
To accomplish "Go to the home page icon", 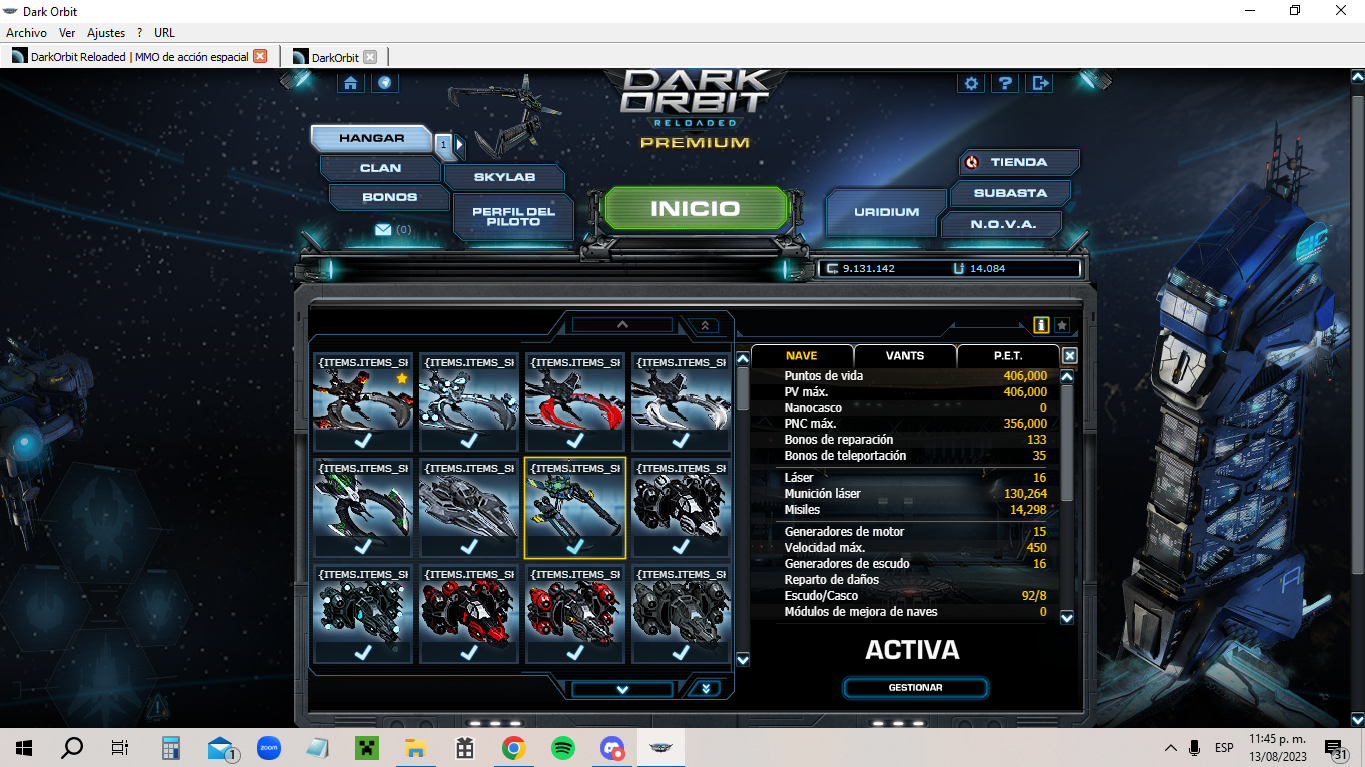I will pyautogui.click(x=351, y=83).
